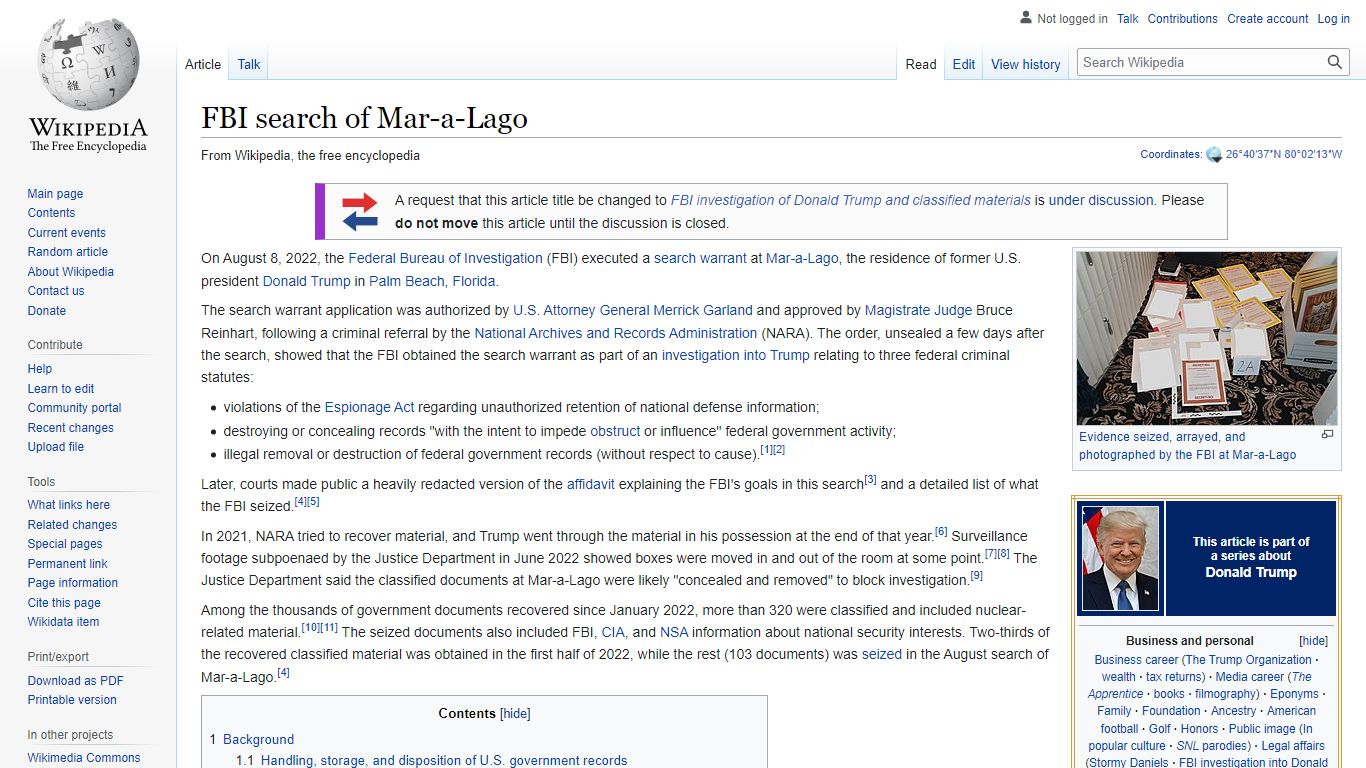Open Palm Beach, Florida link

432,281
